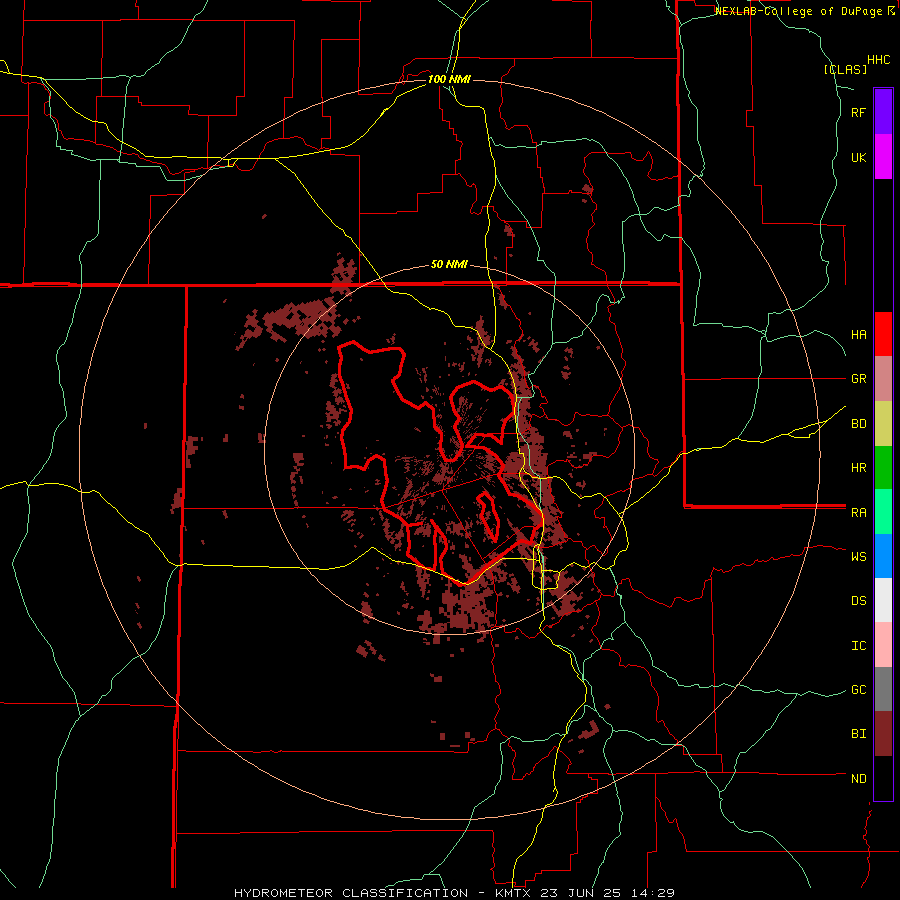900x900 pixels.
Task: Click the '[CLAS]' units label
Action: (x=845, y=70)
